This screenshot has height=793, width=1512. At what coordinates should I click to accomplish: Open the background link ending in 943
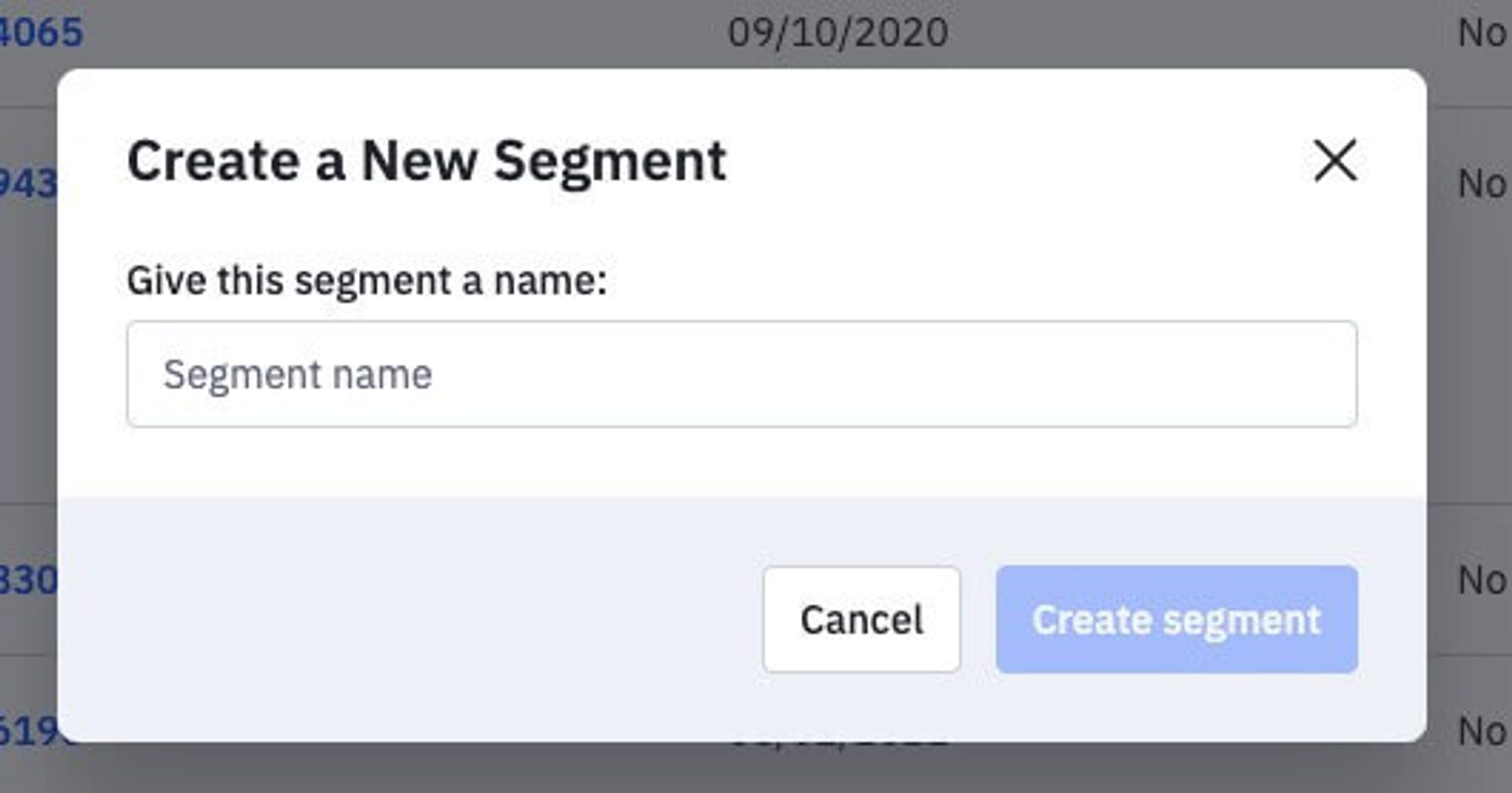click(27, 183)
